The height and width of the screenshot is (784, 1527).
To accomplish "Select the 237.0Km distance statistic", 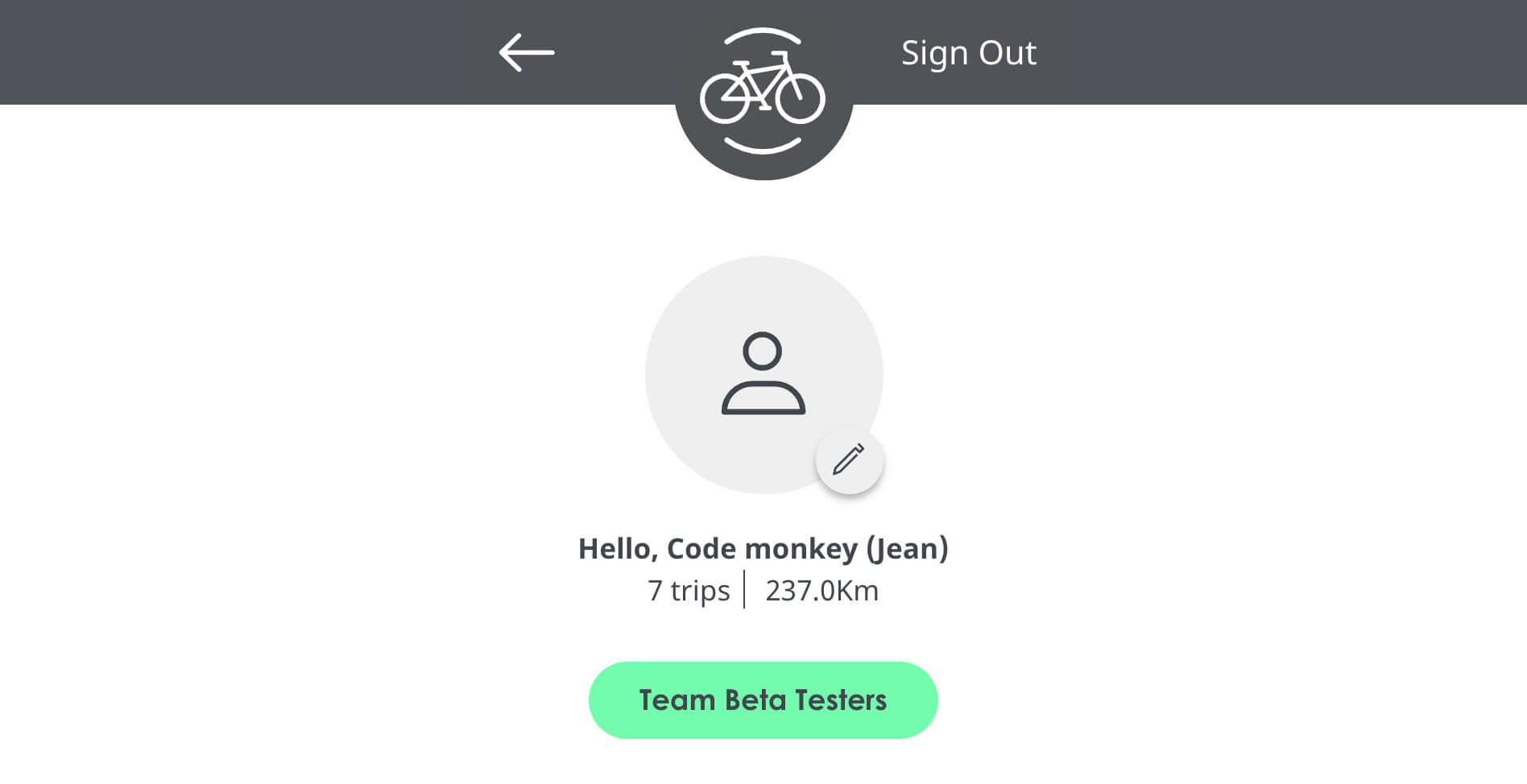I will click(x=821, y=591).
